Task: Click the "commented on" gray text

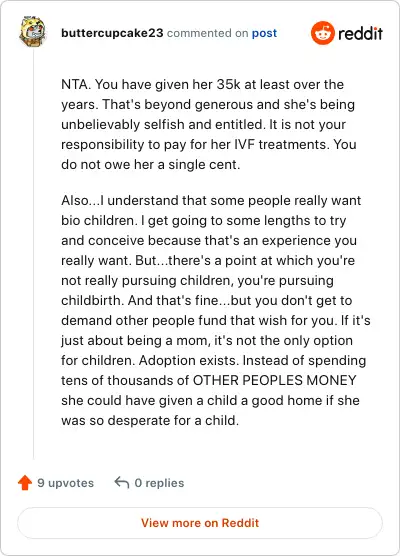Action: [207, 33]
